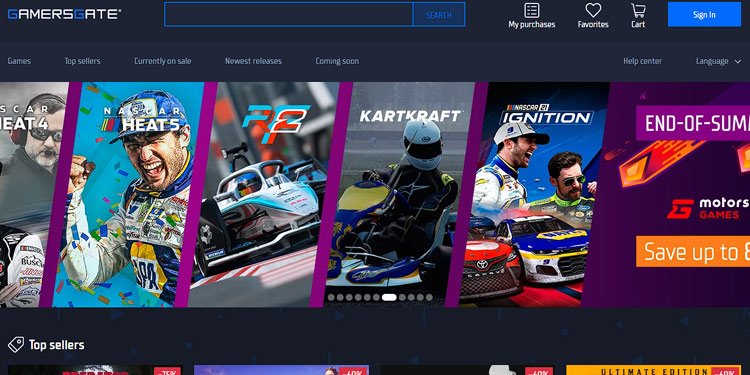
Task: Click the SEARCH button
Action: click(439, 14)
